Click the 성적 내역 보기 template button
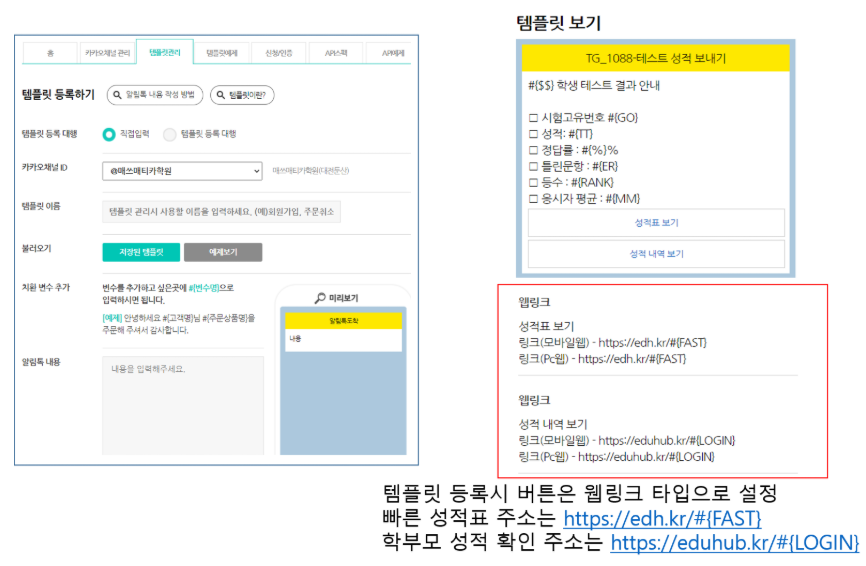 point(656,254)
